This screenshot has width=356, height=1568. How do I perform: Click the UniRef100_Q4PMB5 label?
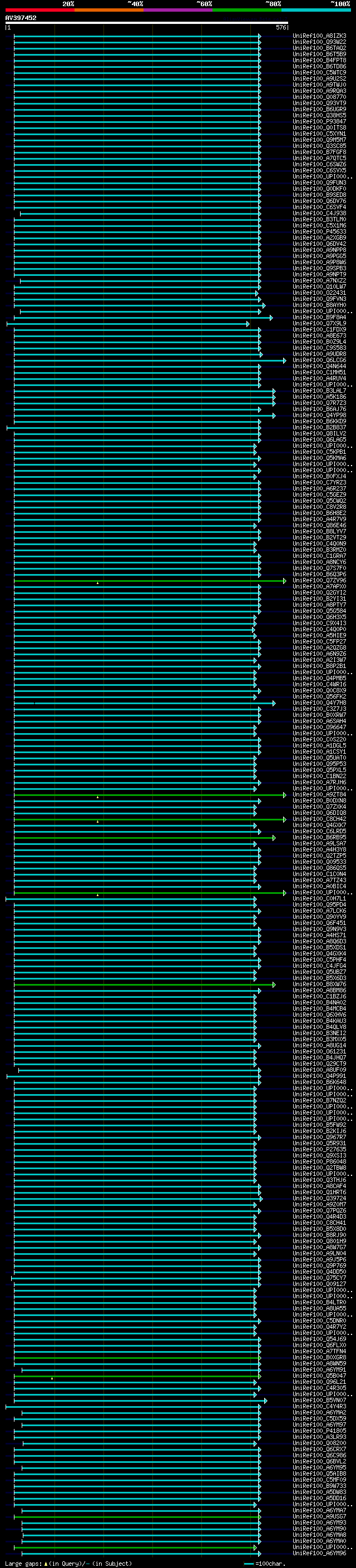[x=319, y=678]
